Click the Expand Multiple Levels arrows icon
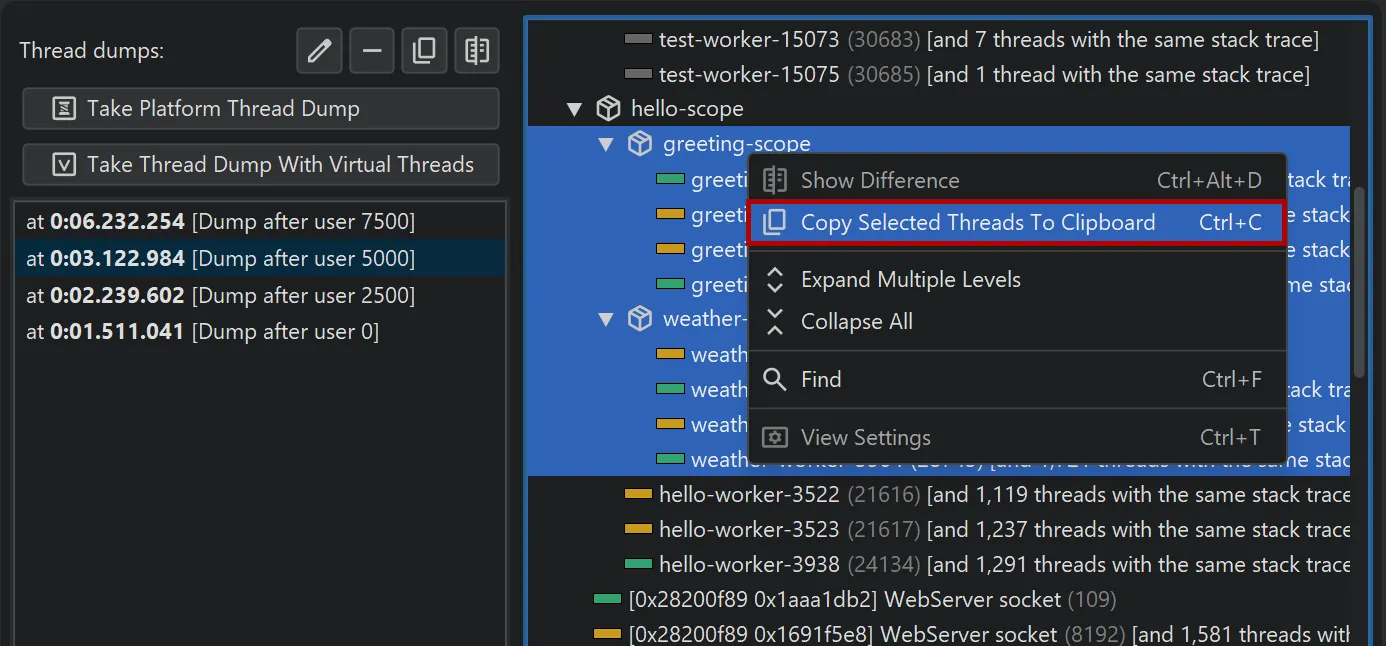The image size is (1386, 646). 775,280
